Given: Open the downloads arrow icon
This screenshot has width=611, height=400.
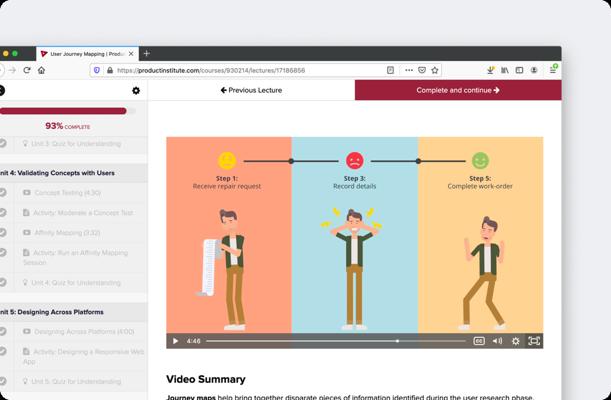Looking at the screenshot, I should [x=490, y=70].
